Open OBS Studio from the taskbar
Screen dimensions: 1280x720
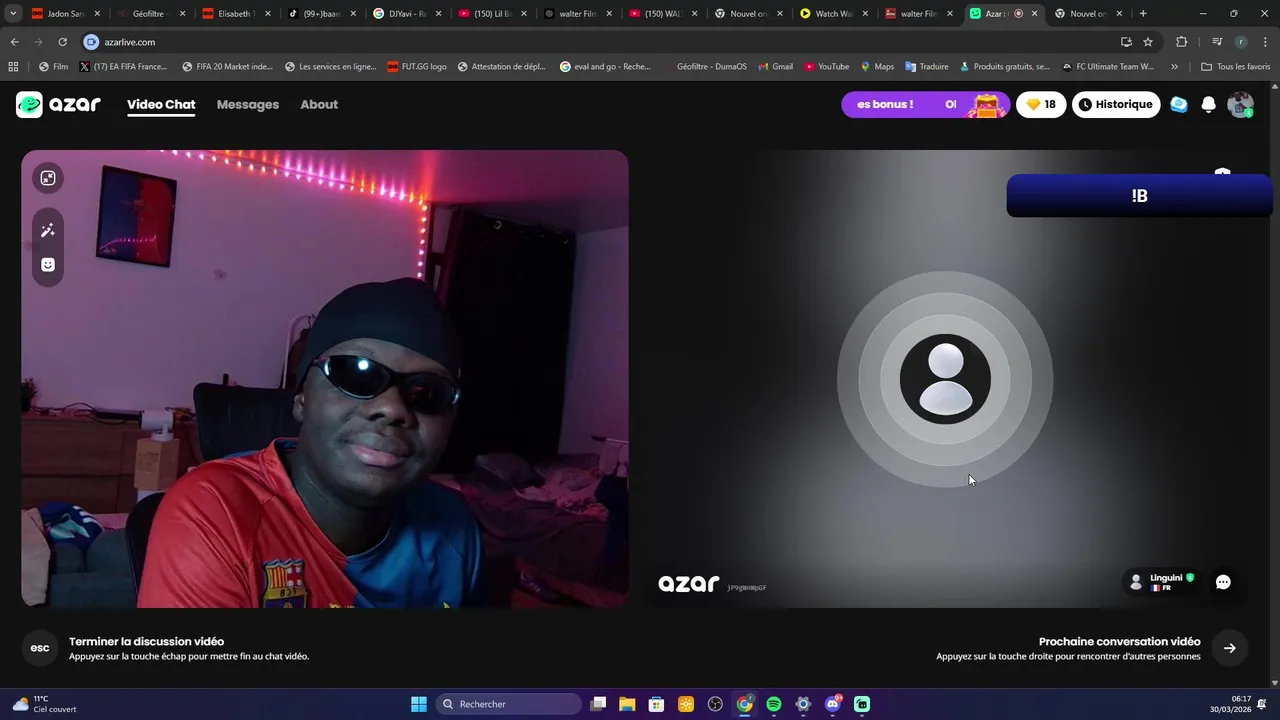[715, 704]
